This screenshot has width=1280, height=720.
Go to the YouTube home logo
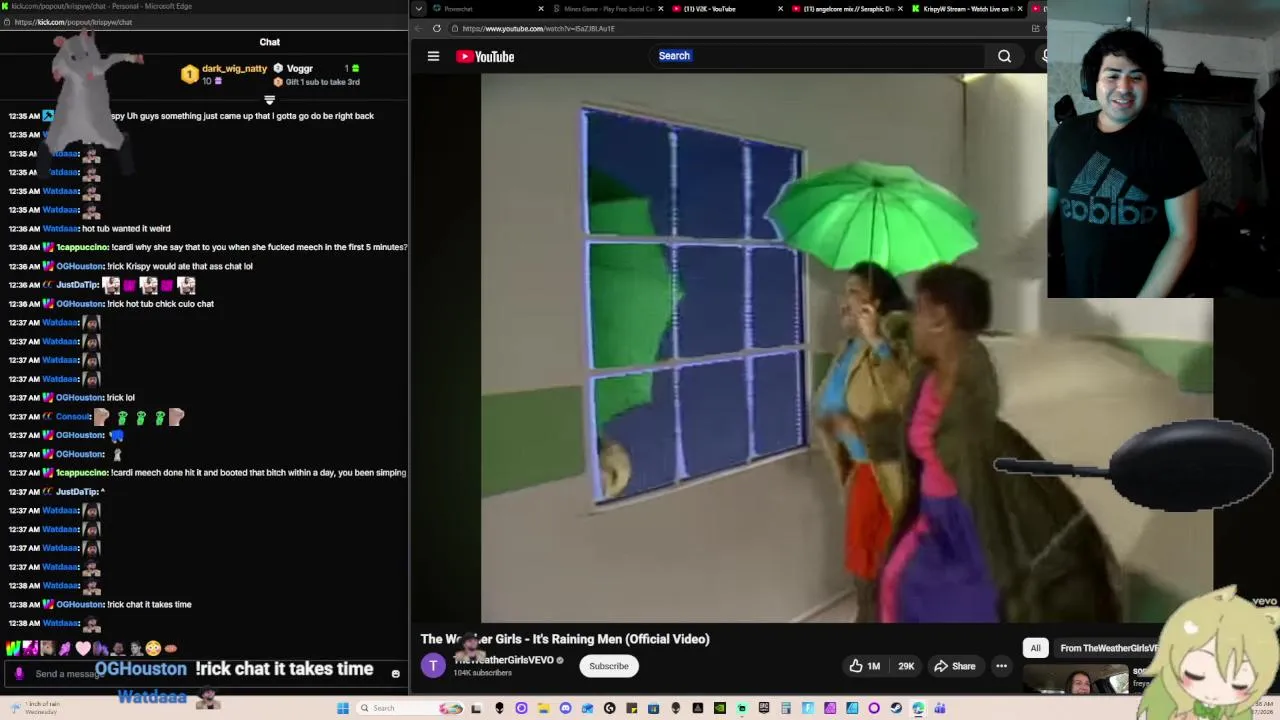485,56
